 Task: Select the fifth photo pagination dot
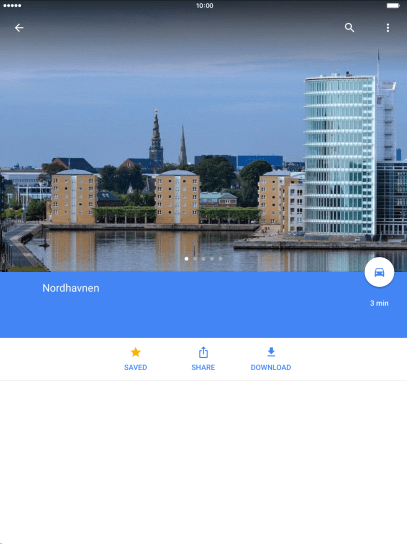[x=220, y=259]
